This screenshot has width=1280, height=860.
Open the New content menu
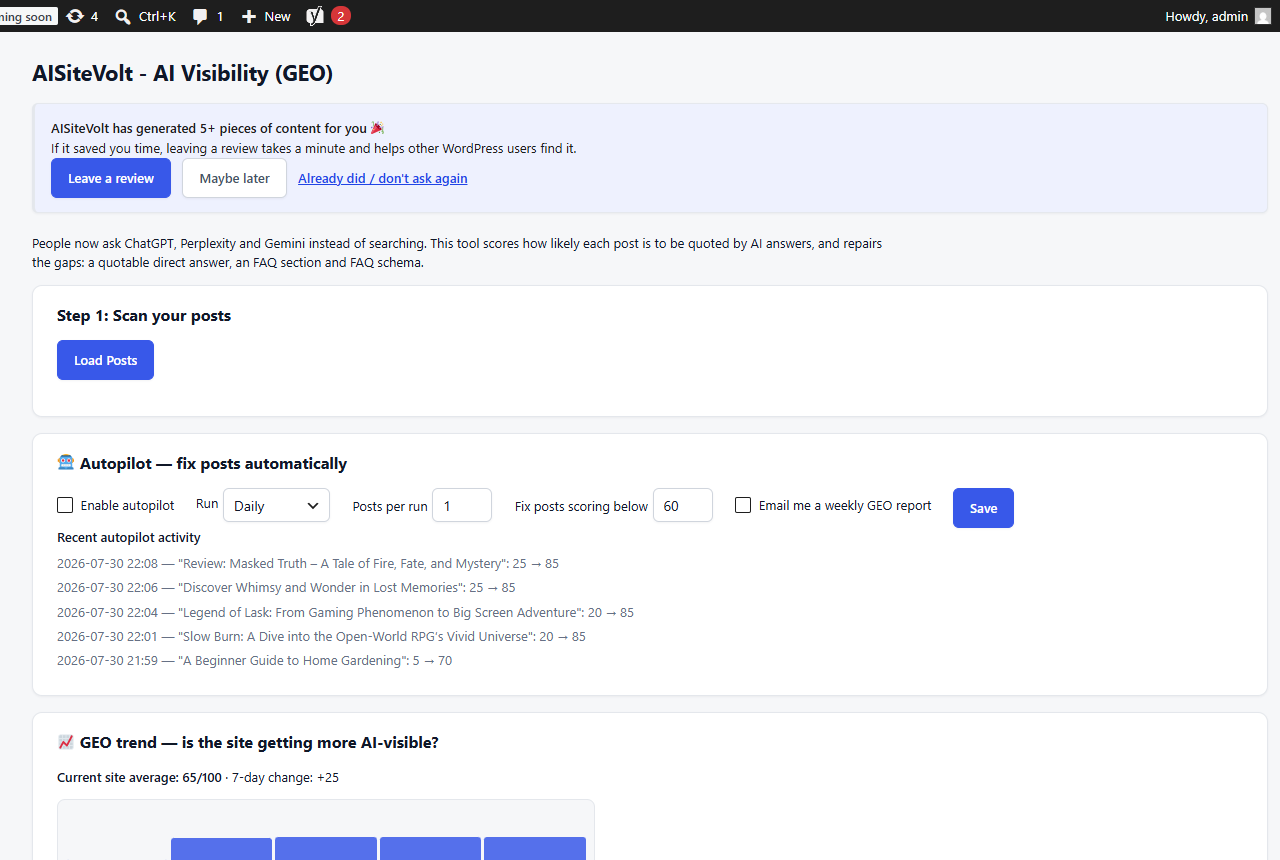pyautogui.click(x=266, y=16)
